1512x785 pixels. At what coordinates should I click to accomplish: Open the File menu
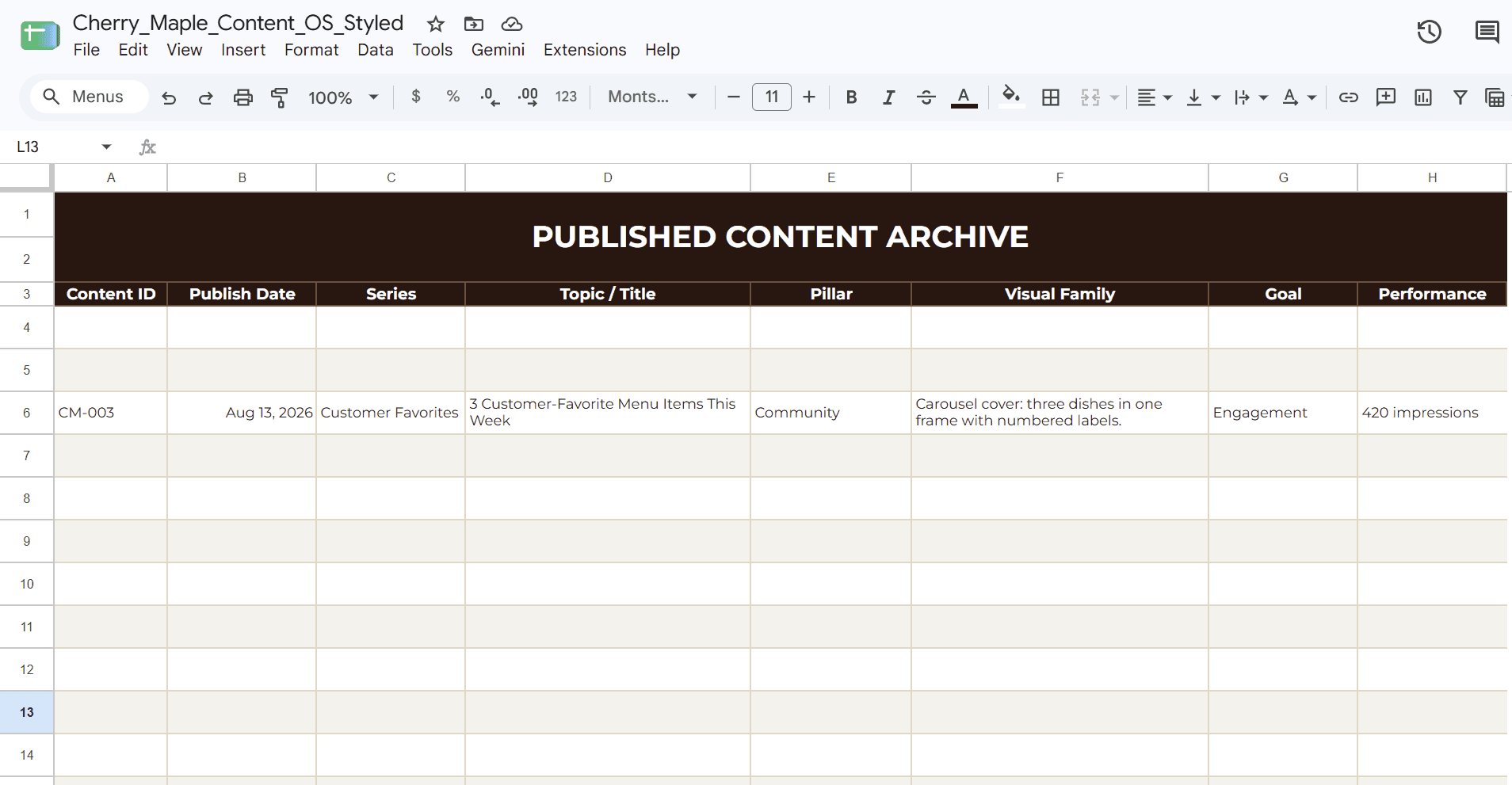click(x=86, y=50)
